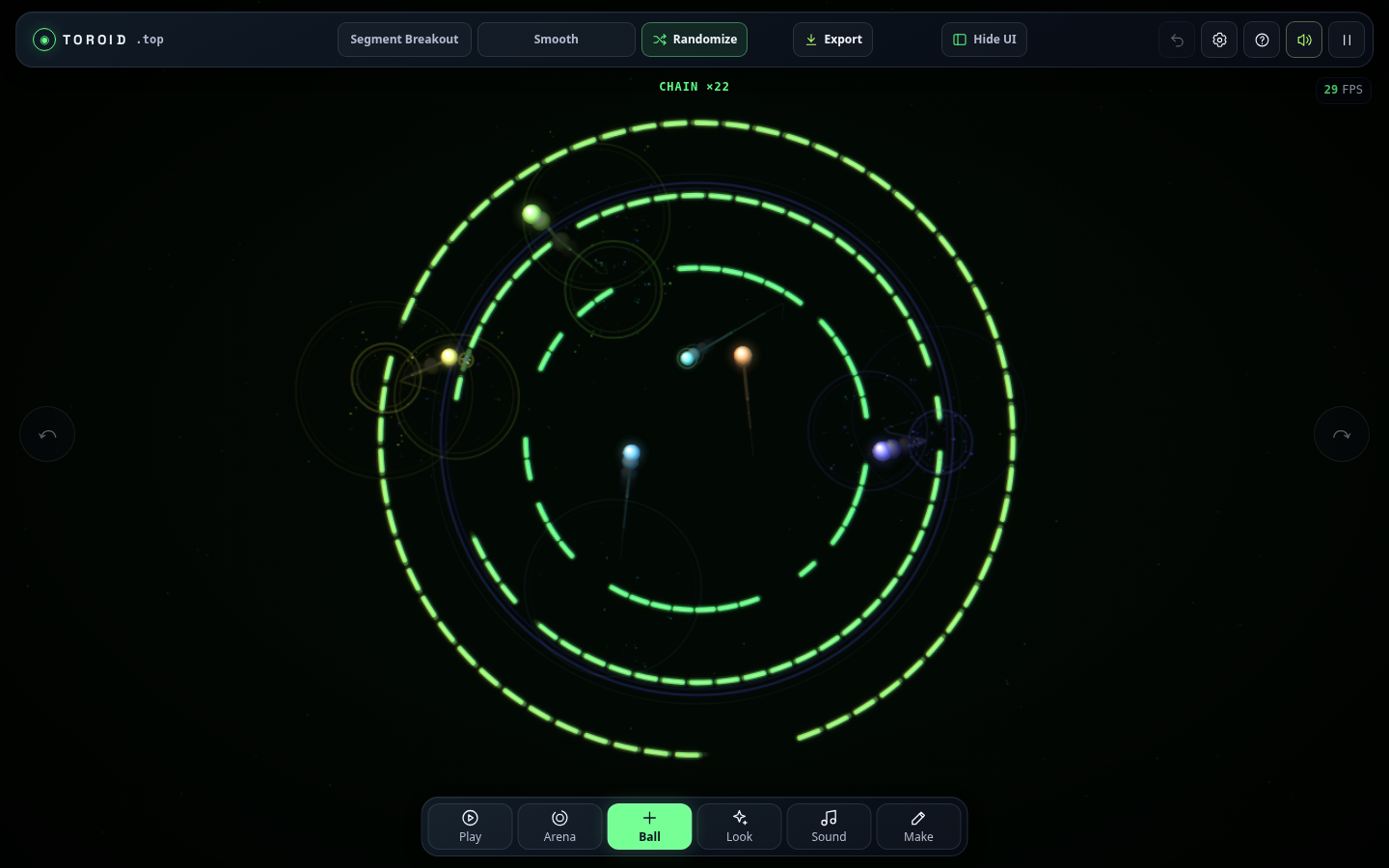Viewport: 1389px width, 868px height.
Task: Click the CHAIN ×22 counter
Action: click(x=694, y=87)
